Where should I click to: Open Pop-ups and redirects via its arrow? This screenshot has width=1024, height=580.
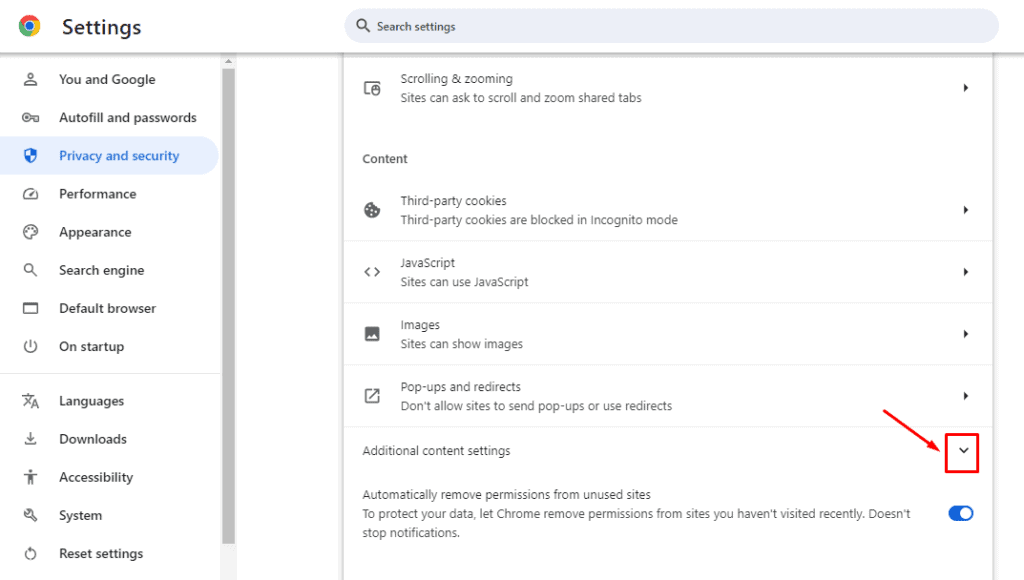click(965, 396)
